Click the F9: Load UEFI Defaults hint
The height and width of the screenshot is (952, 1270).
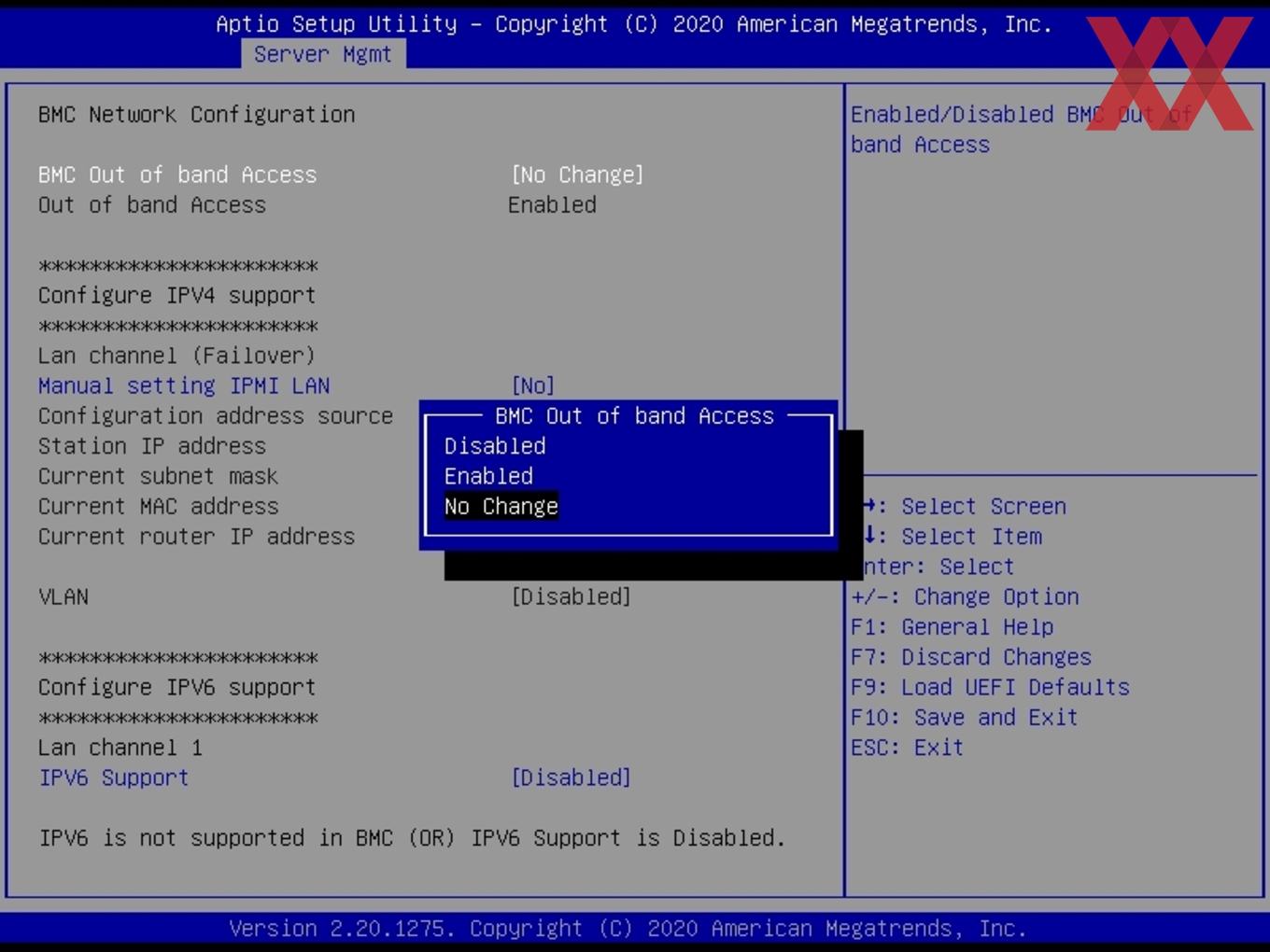point(990,687)
